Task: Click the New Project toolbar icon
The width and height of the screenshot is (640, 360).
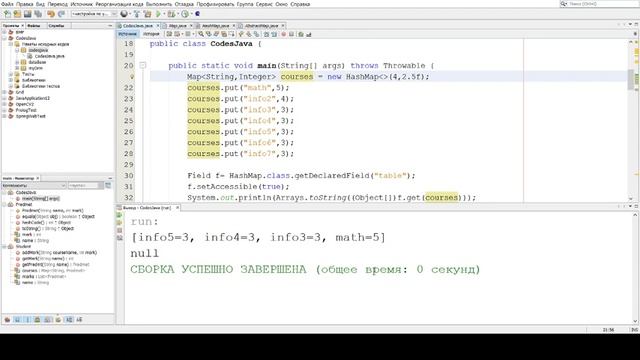Action: [x=17, y=14]
